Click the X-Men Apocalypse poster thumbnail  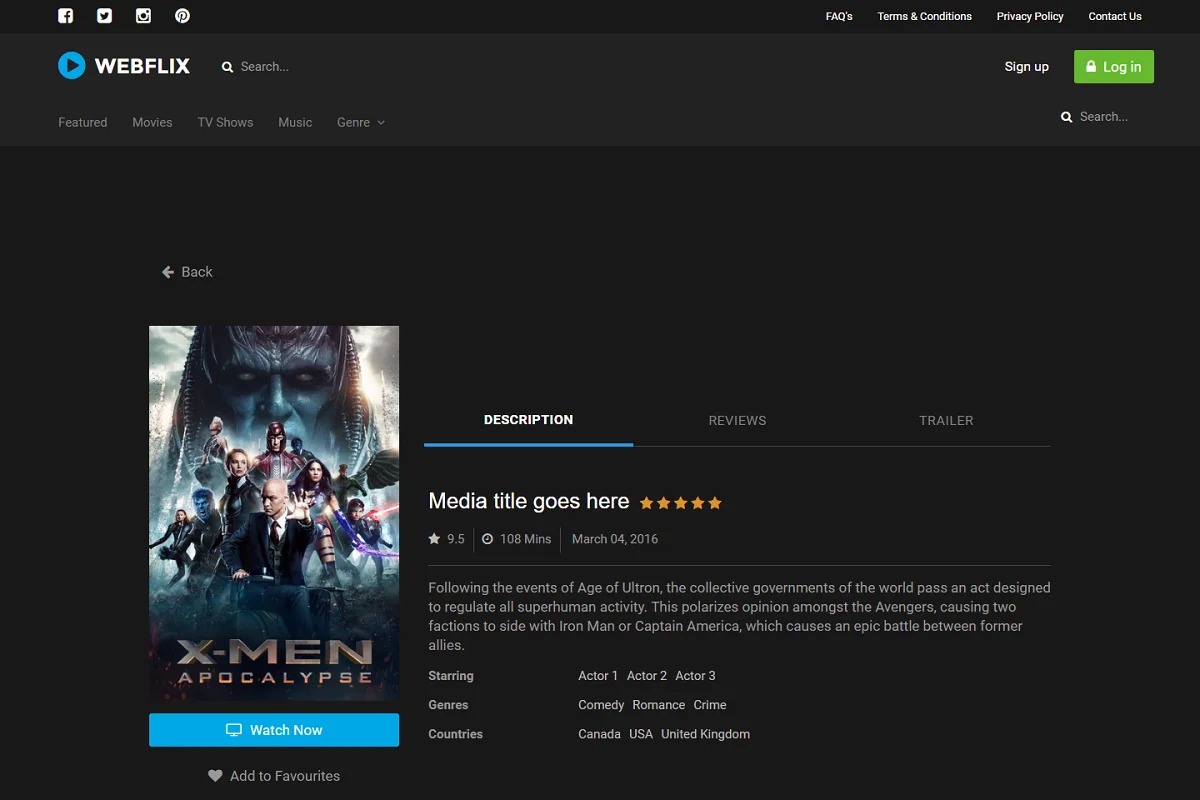click(x=274, y=513)
